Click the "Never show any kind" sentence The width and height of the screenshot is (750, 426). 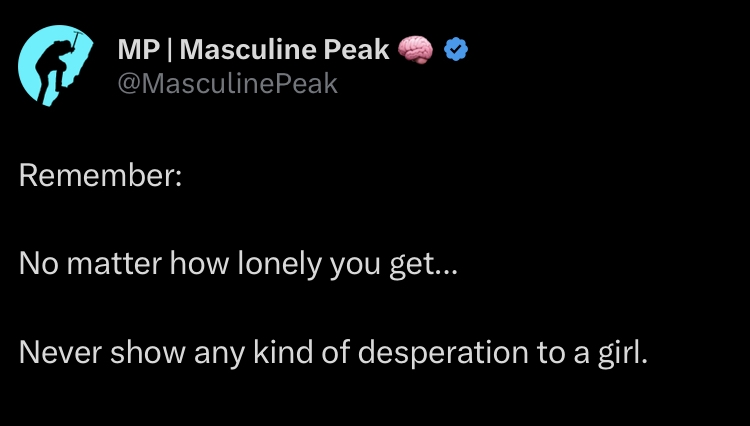(333, 353)
